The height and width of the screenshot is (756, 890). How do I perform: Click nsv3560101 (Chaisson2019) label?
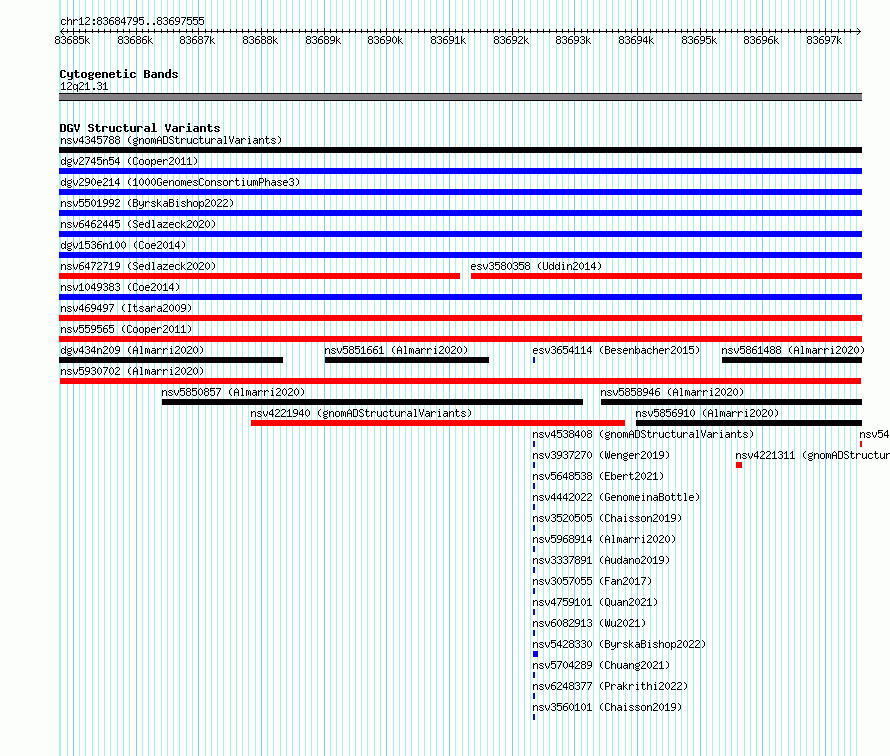(607, 707)
